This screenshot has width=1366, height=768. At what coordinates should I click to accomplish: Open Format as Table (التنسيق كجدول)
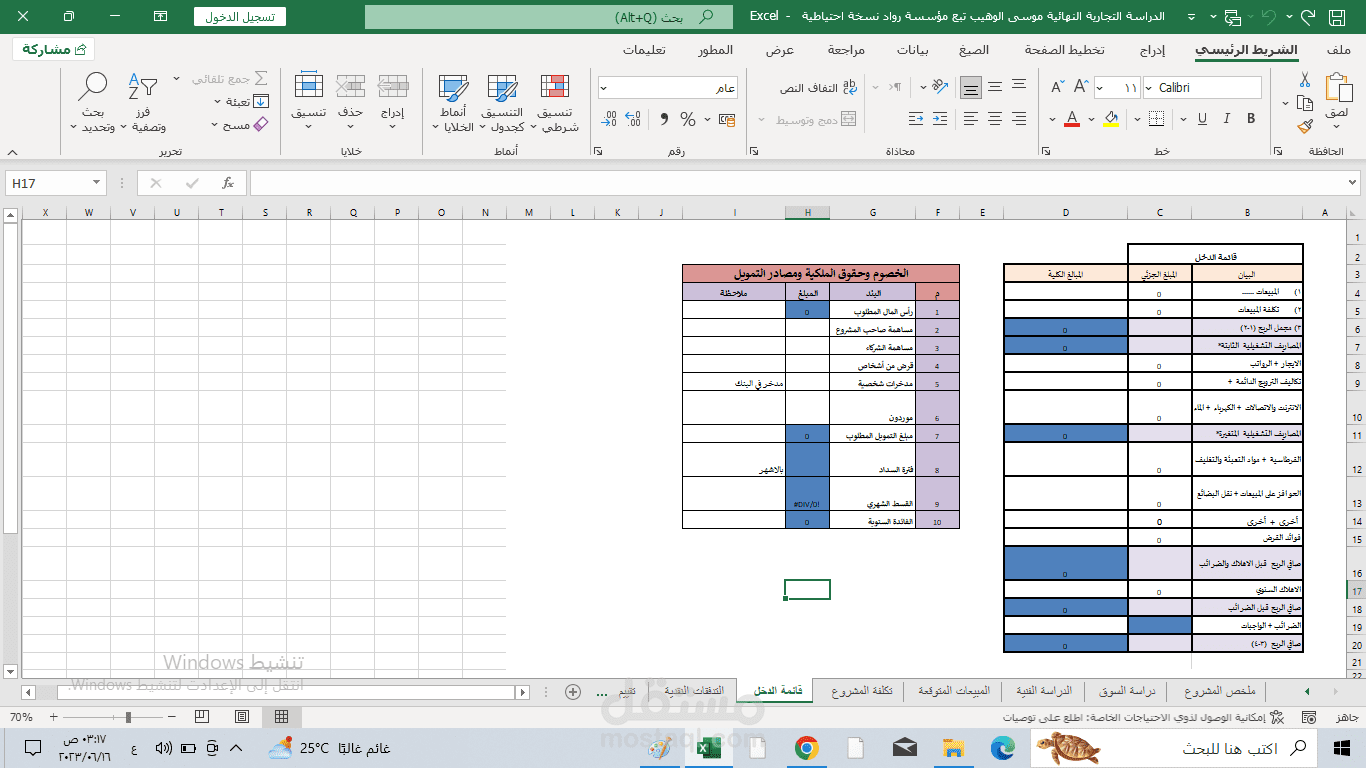[502, 104]
